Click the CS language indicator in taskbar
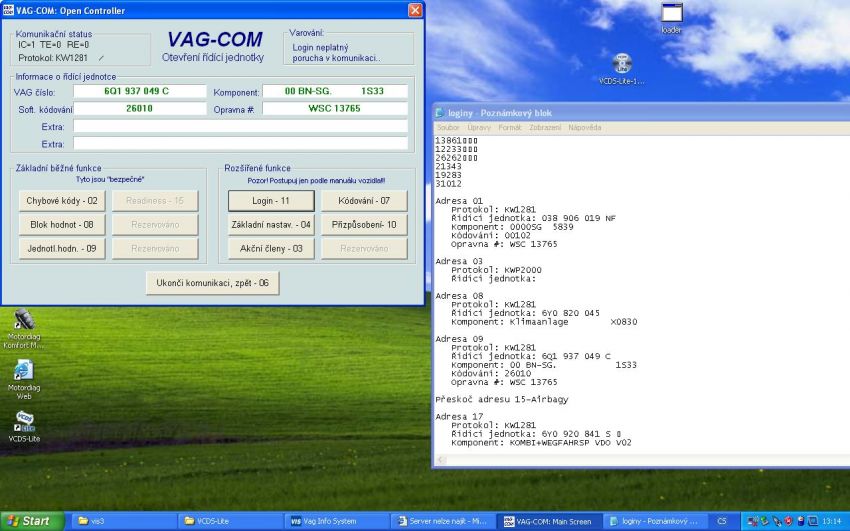This screenshot has height=531, width=850. click(722, 521)
